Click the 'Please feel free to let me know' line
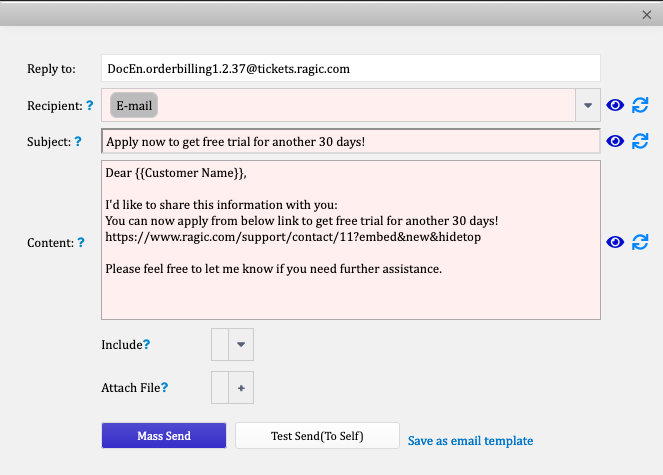 coord(274,269)
